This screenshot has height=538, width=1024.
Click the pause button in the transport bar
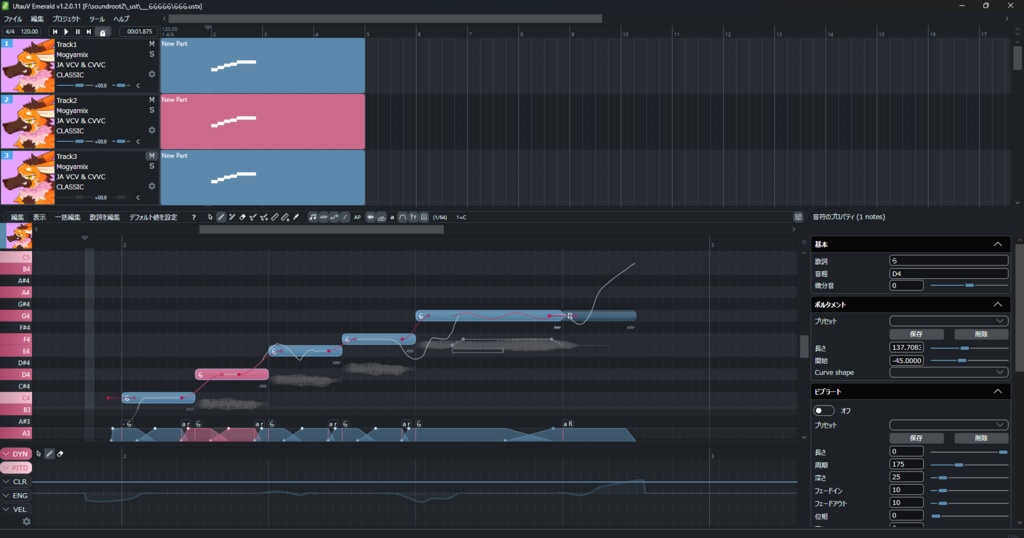77,31
